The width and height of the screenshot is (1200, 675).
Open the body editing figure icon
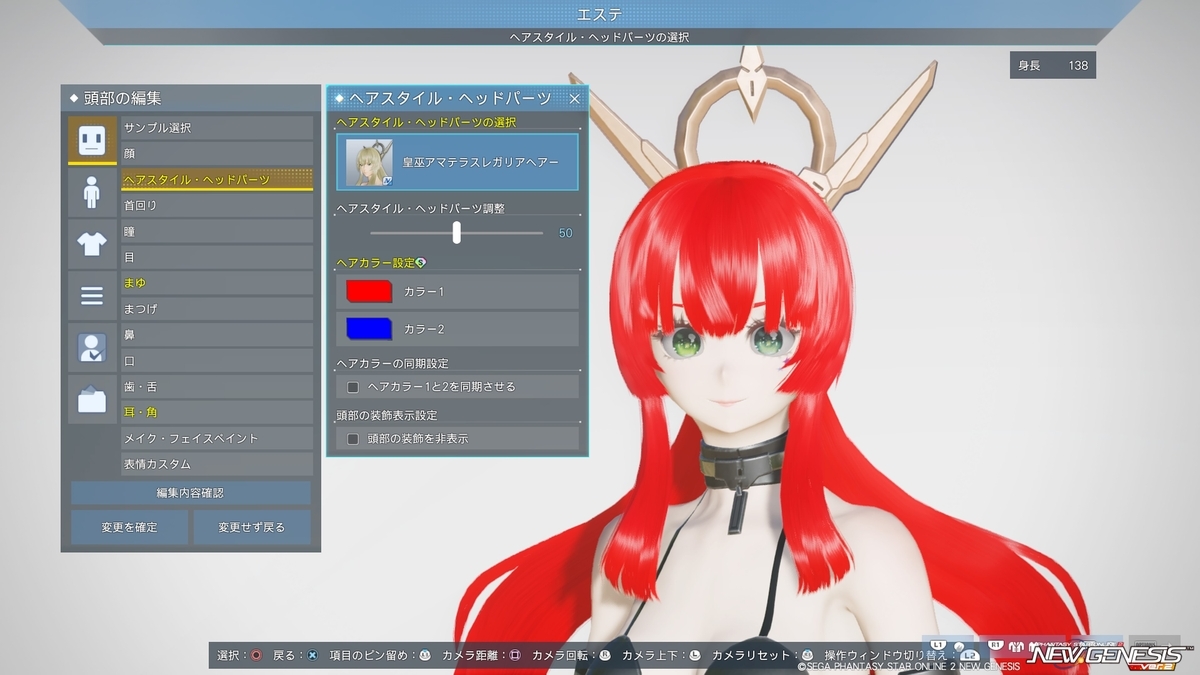pyautogui.click(x=92, y=192)
